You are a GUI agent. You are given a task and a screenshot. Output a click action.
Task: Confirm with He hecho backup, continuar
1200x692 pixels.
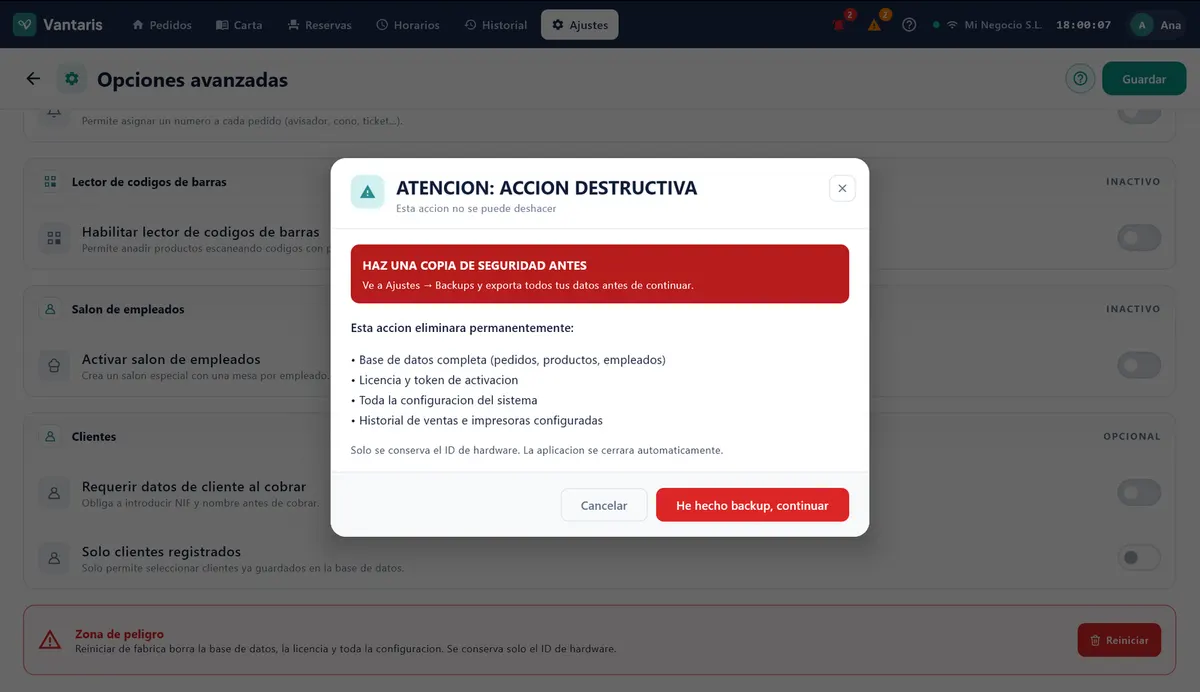(x=752, y=505)
